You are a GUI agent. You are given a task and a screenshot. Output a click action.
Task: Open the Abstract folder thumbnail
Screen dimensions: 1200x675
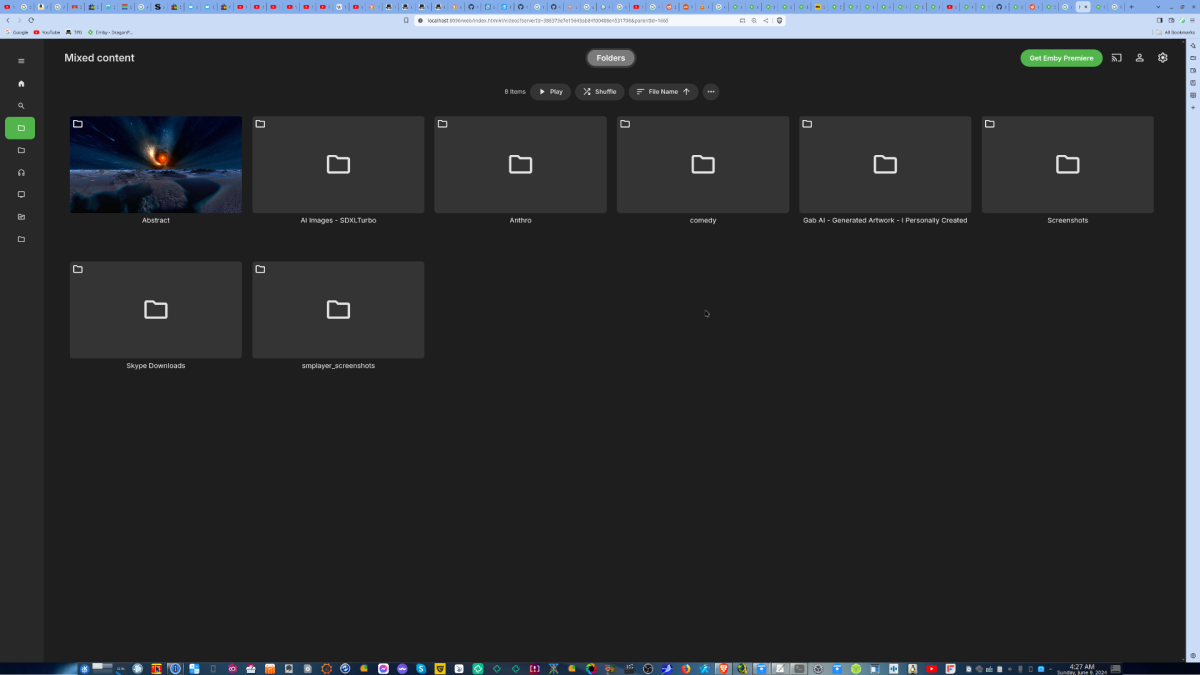pos(155,164)
